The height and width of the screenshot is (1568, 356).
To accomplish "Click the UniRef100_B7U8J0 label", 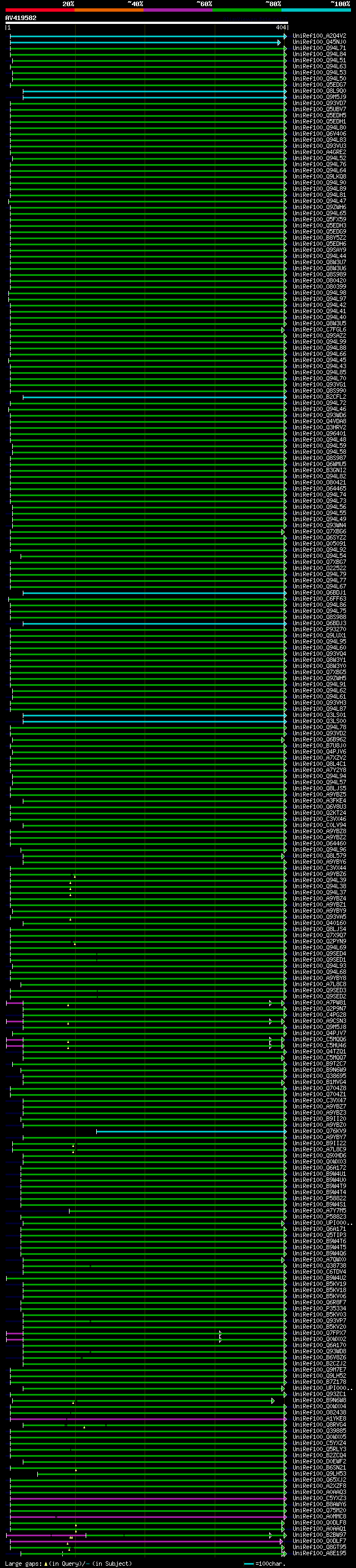I will click(319, 746).
